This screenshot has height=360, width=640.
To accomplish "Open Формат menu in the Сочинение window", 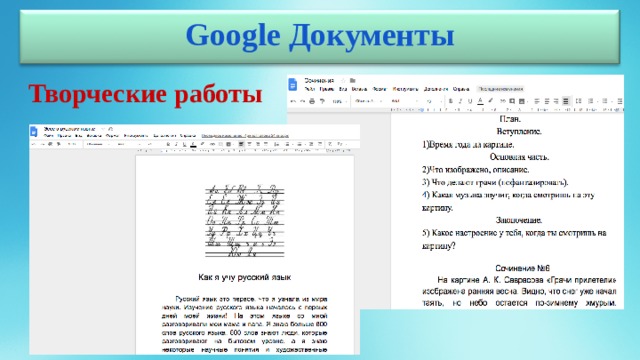I will pos(380,89).
